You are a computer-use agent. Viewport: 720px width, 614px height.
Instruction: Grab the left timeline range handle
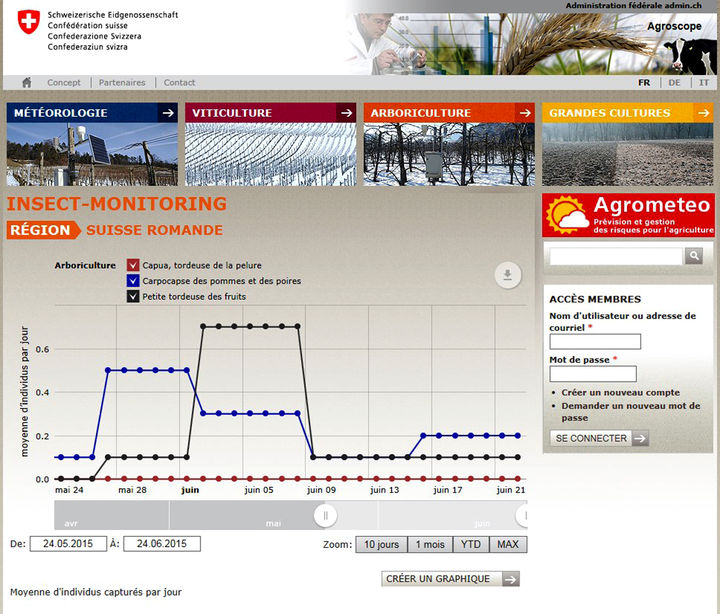[325, 515]
